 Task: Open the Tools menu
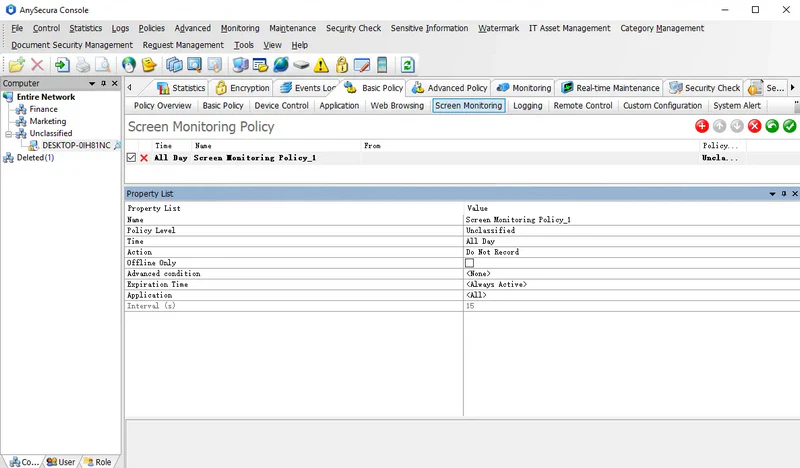click(244, 45)
